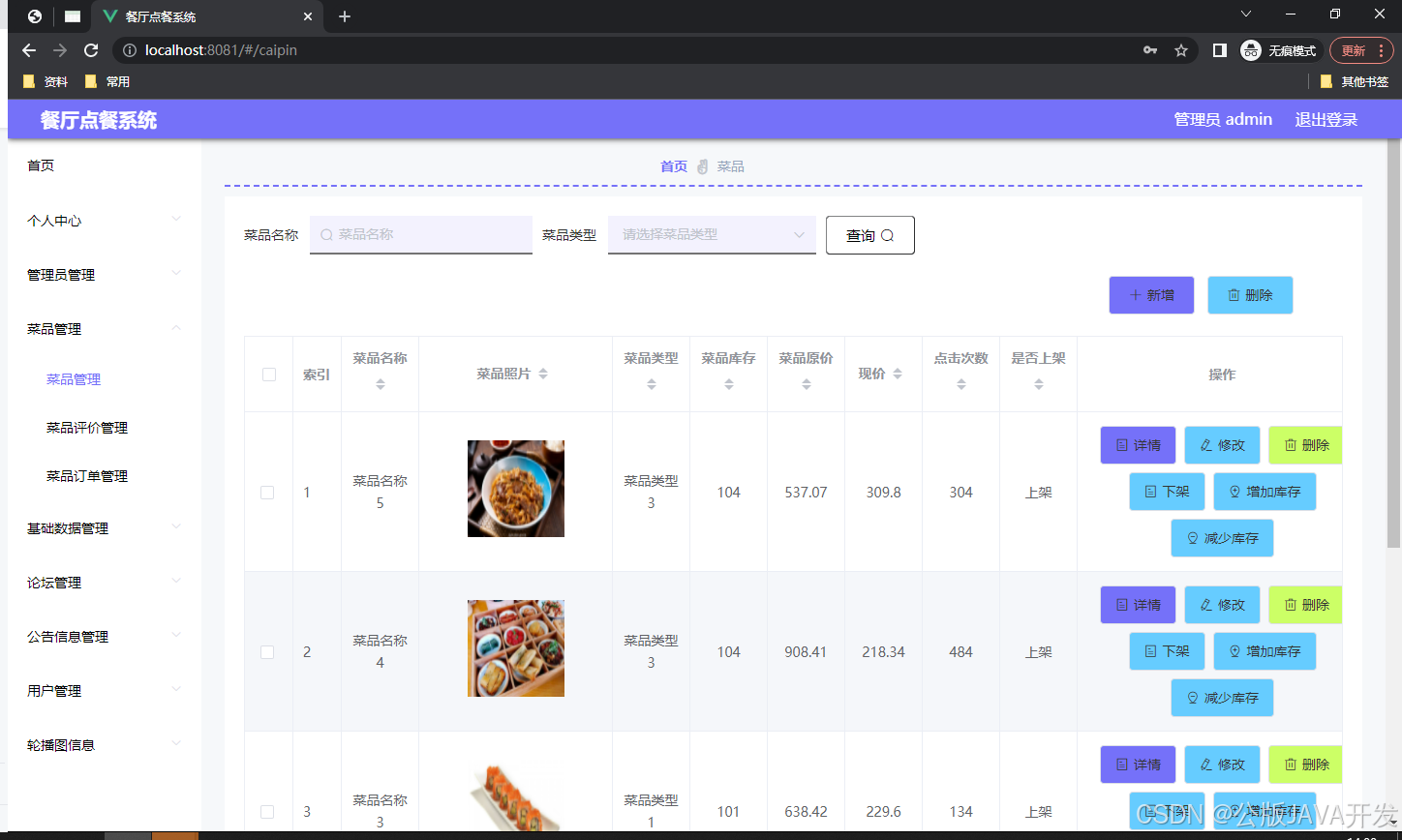Reload the page with the refresh icon

click(91, 50)
